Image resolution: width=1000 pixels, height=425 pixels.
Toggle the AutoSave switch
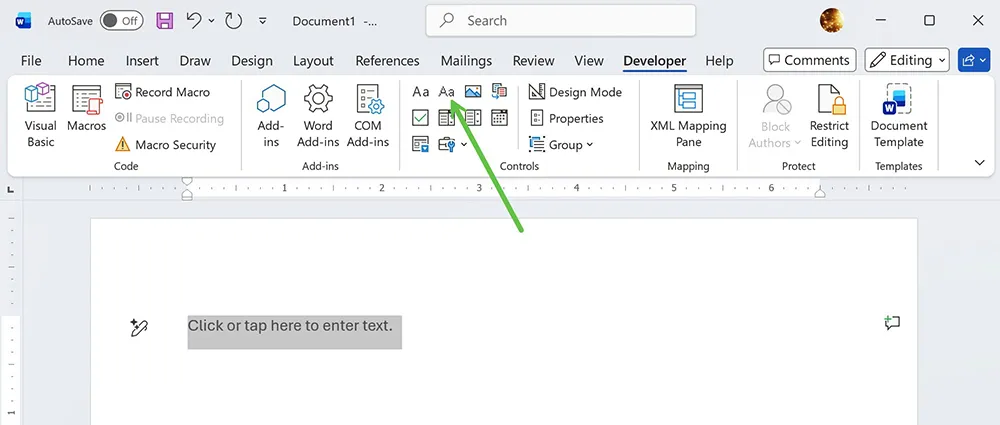pos(122,20)
